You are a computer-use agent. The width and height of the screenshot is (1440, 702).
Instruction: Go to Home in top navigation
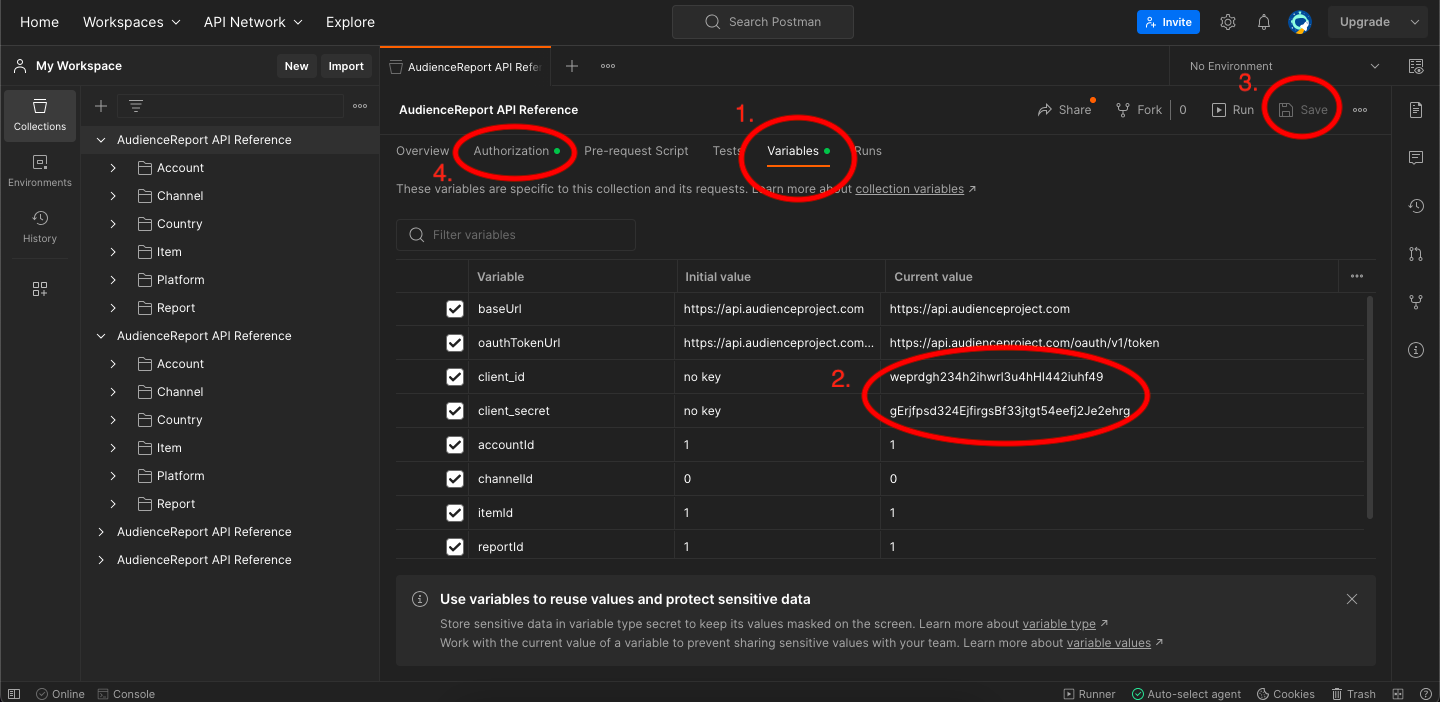pos(39,22)
